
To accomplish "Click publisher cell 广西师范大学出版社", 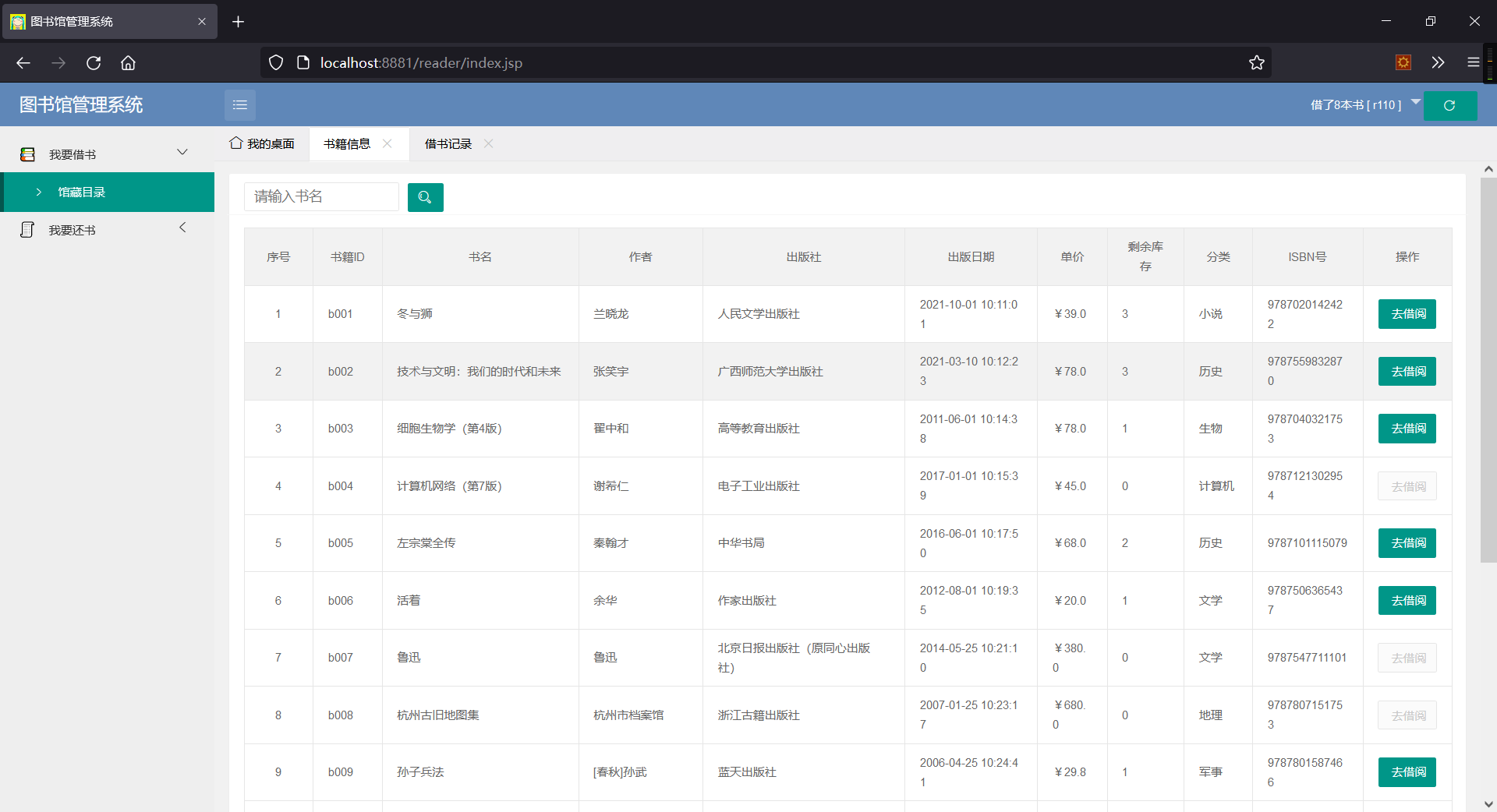I will [770, 372].
